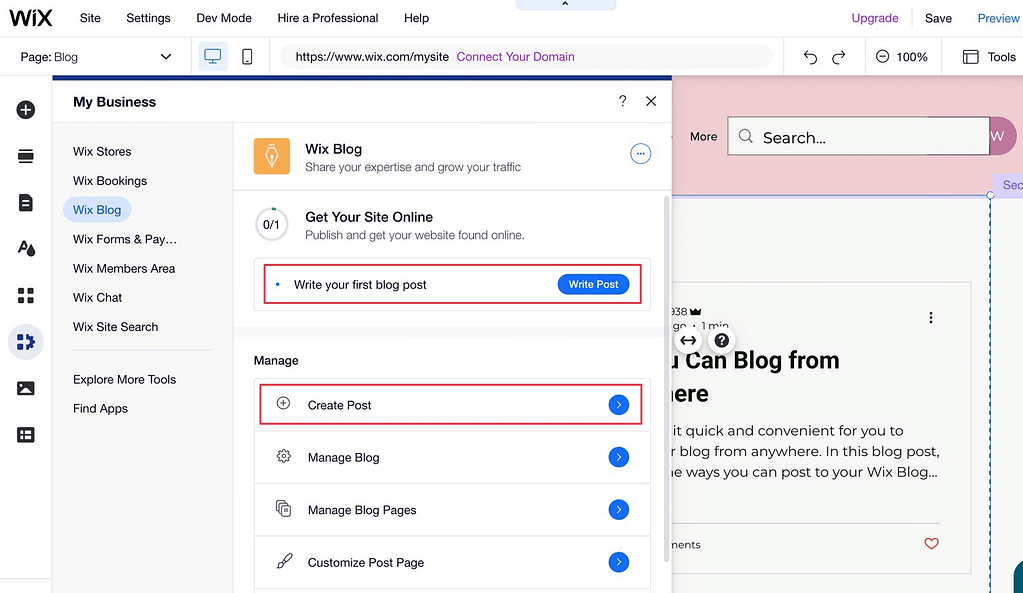The width and height of the screenshot is (1023, 593).
Task: Click the Create Post plus circle icon
Action: 283,403
